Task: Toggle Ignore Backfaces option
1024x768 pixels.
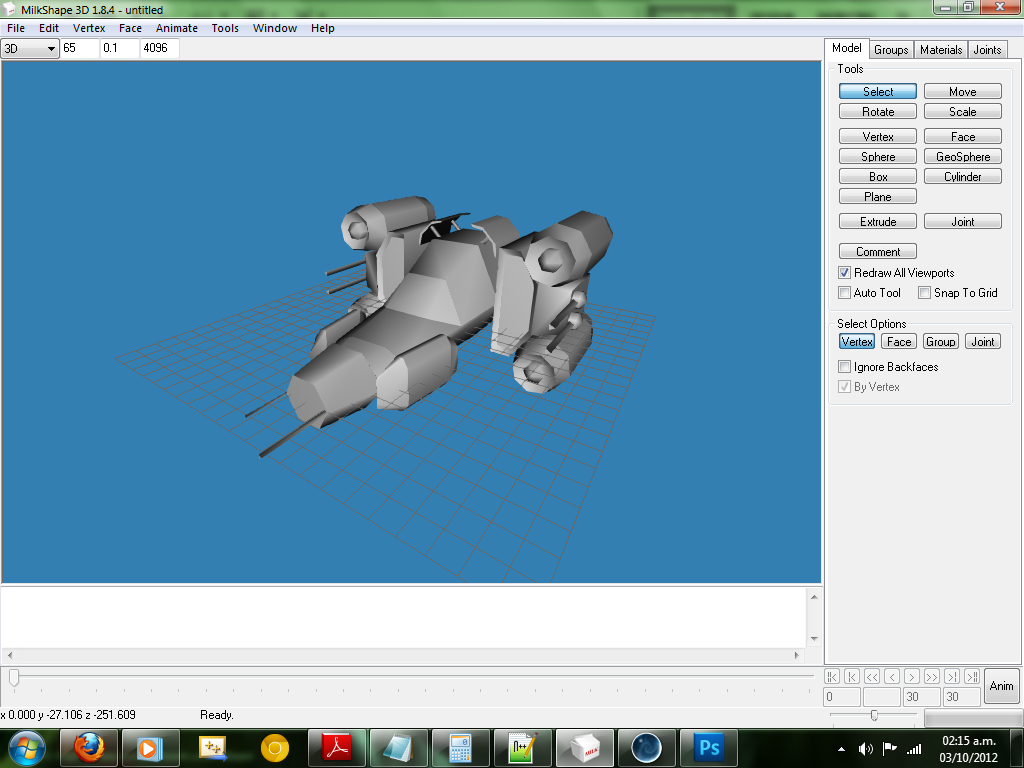Action: (x=844, y=366)
